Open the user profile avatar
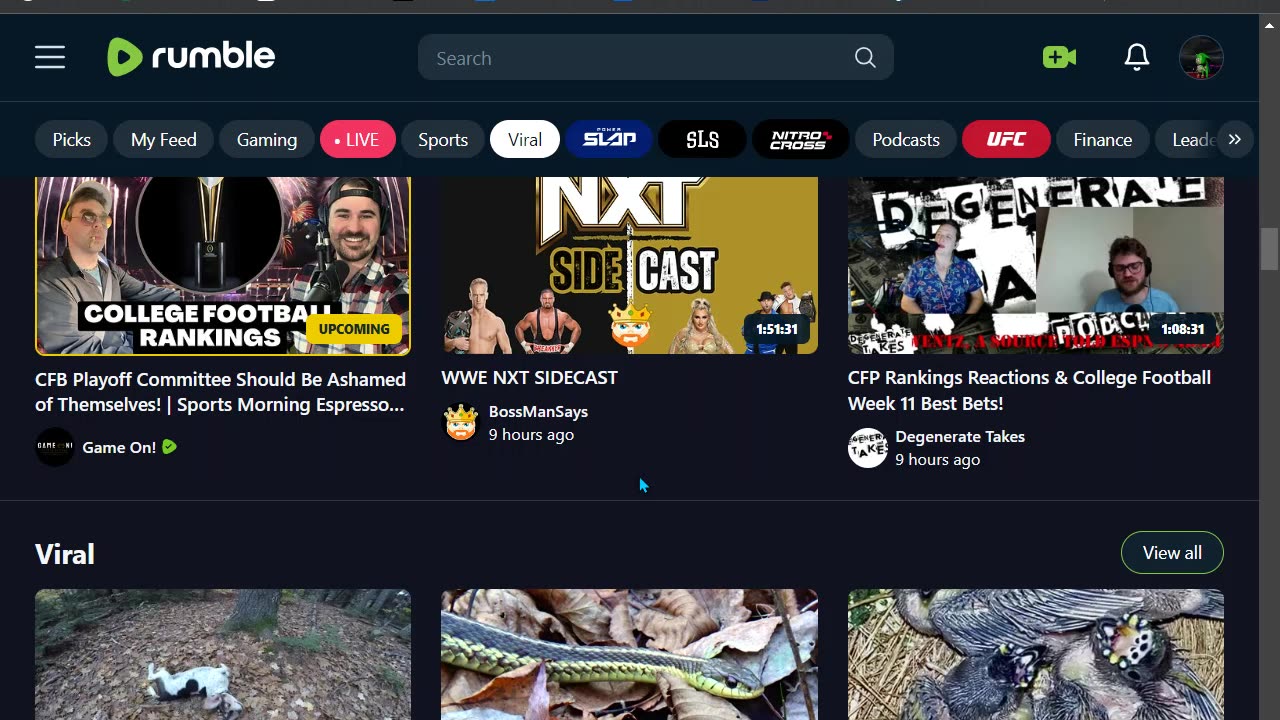1280x720 pixels. (1201, 58)
